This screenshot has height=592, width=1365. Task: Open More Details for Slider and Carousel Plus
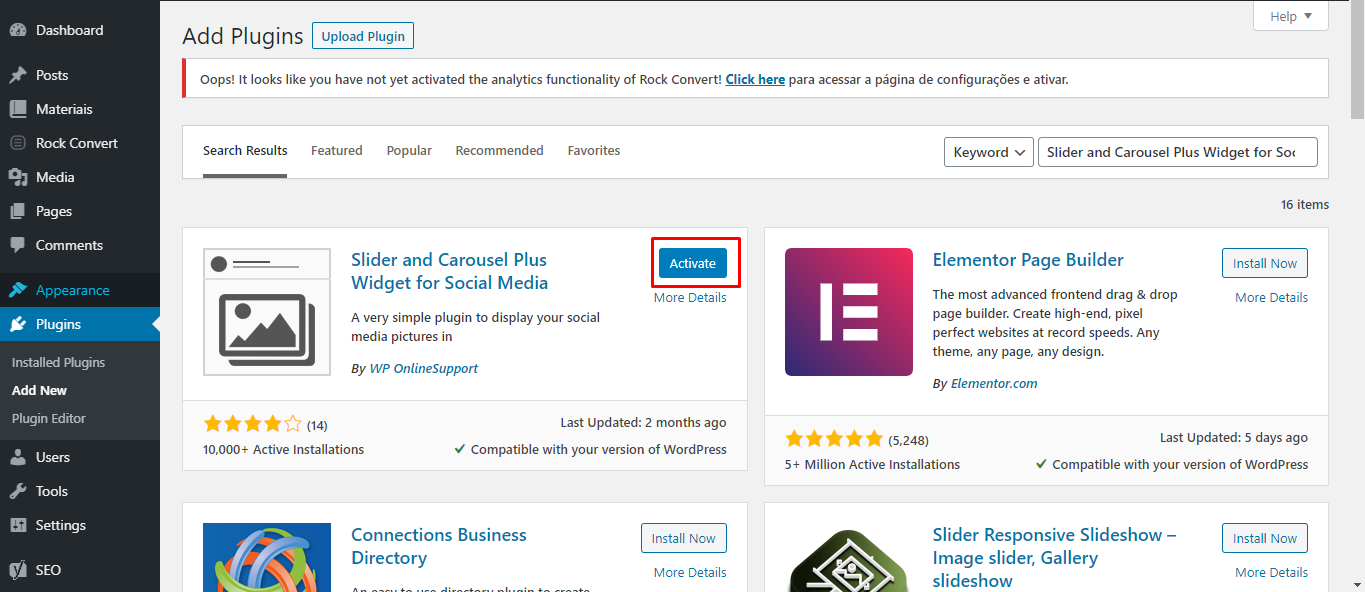[x=690, y=297]
